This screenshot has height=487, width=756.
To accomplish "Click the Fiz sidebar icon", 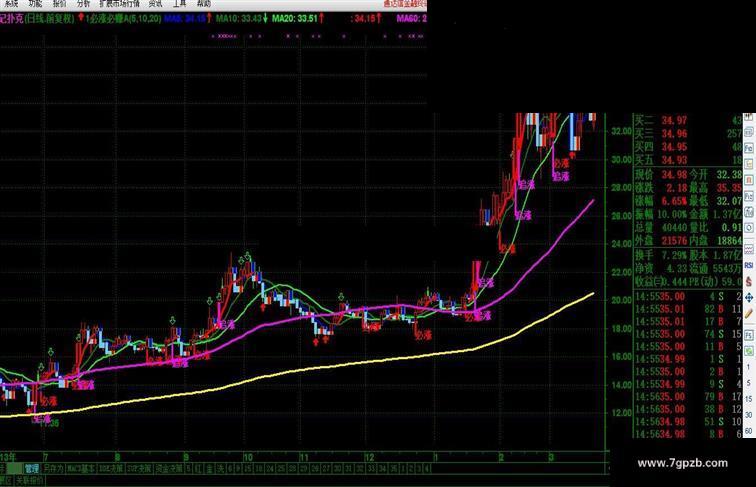I will (749, 196).
